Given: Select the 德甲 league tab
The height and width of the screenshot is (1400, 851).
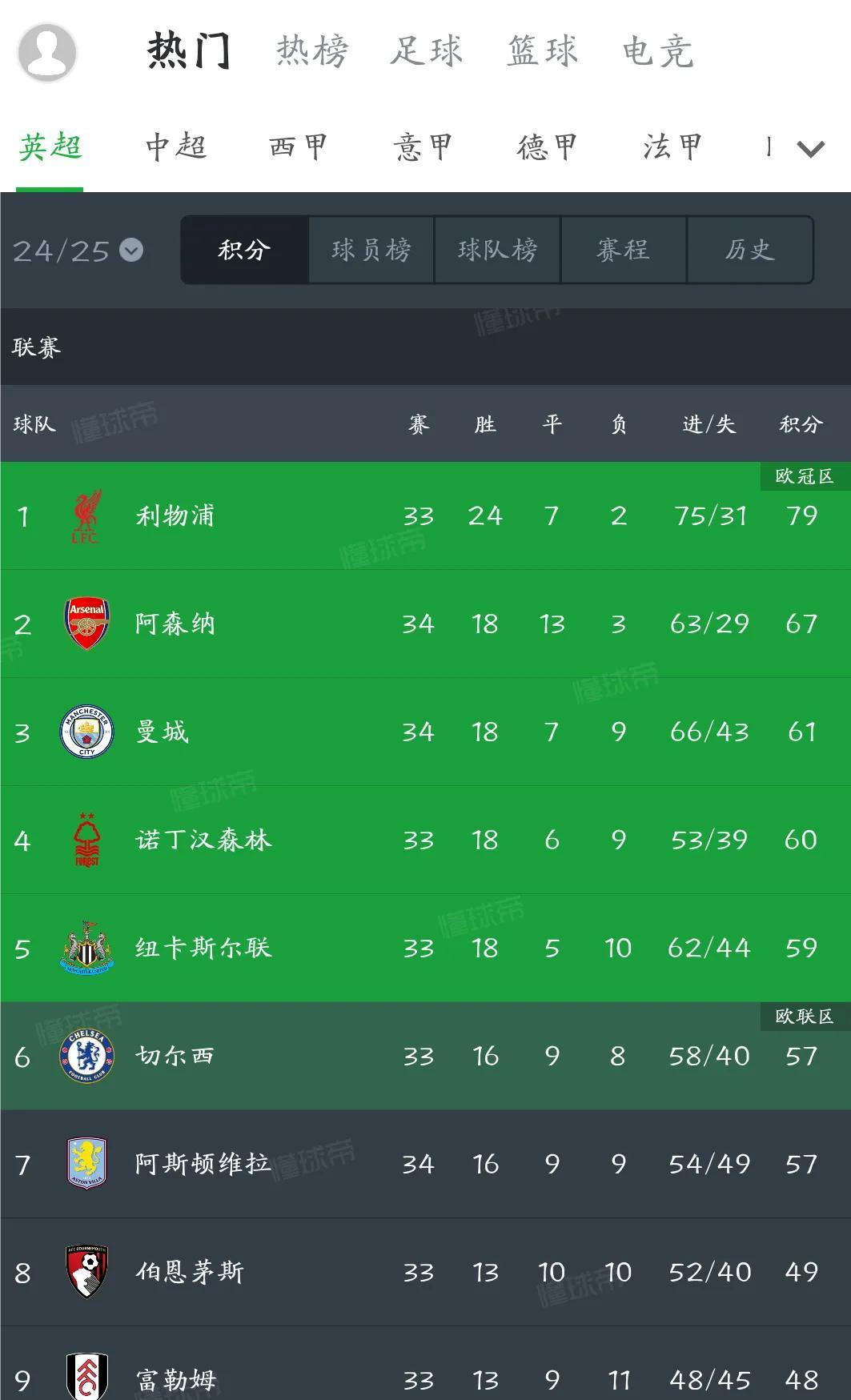Looking at the screenshot, I should coord(548,147).
